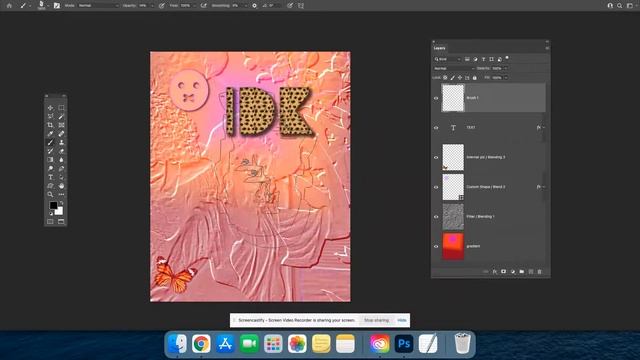Delete layer with trash icon
The image size is (640, 360).
[540, 271]
